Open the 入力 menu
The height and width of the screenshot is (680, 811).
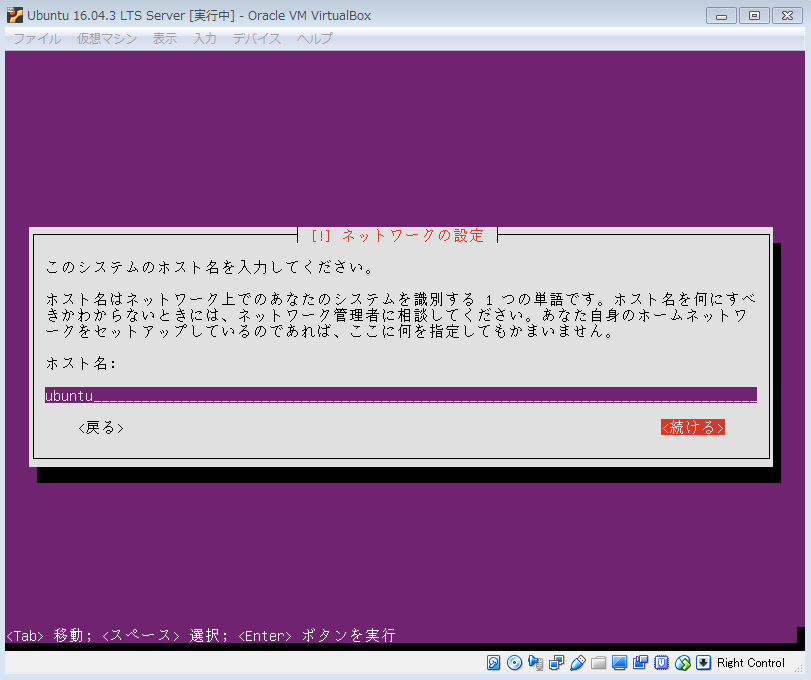(205, 38)
